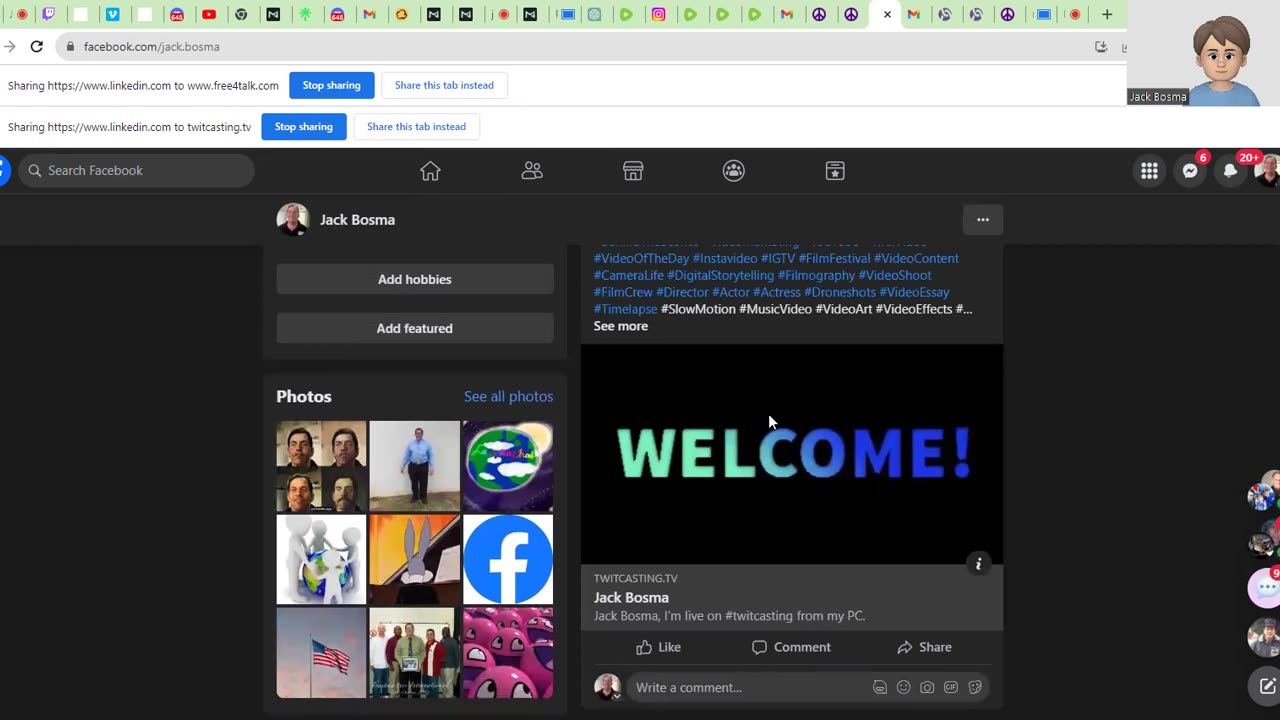Open the profile three-dots options menu
Image resolution: width=1280 pixels, height=720 pixels.
[x=983, y=220]
